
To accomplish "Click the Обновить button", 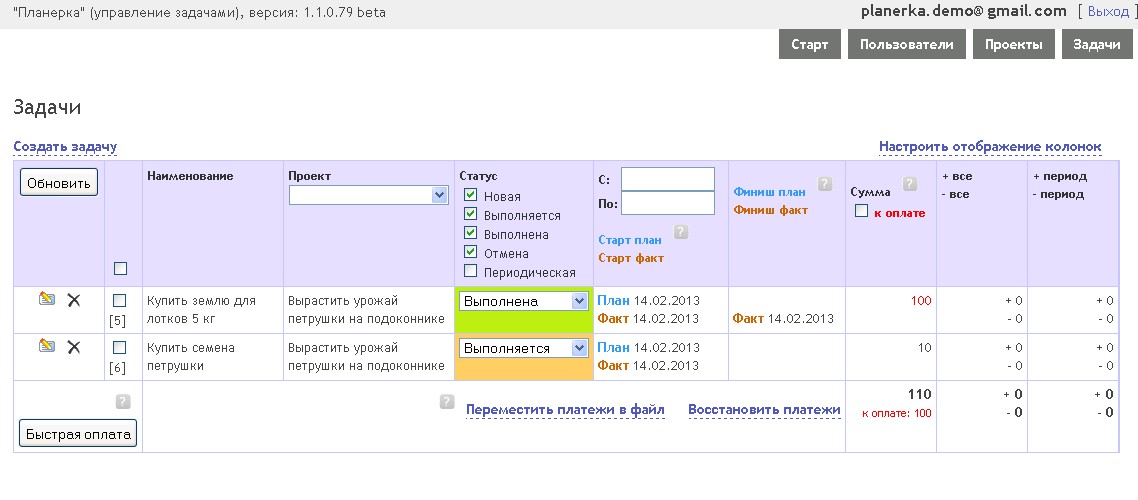I will tap(59, 183).
